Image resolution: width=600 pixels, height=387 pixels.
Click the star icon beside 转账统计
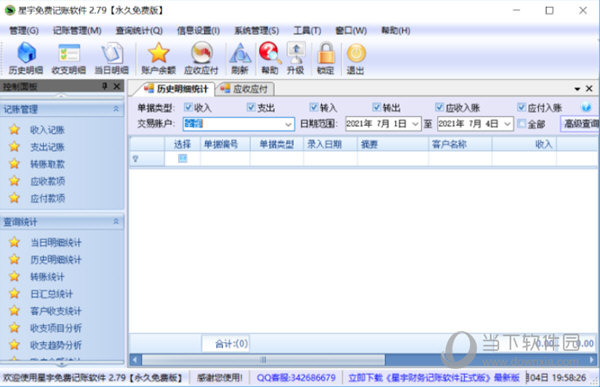point(15,276)
